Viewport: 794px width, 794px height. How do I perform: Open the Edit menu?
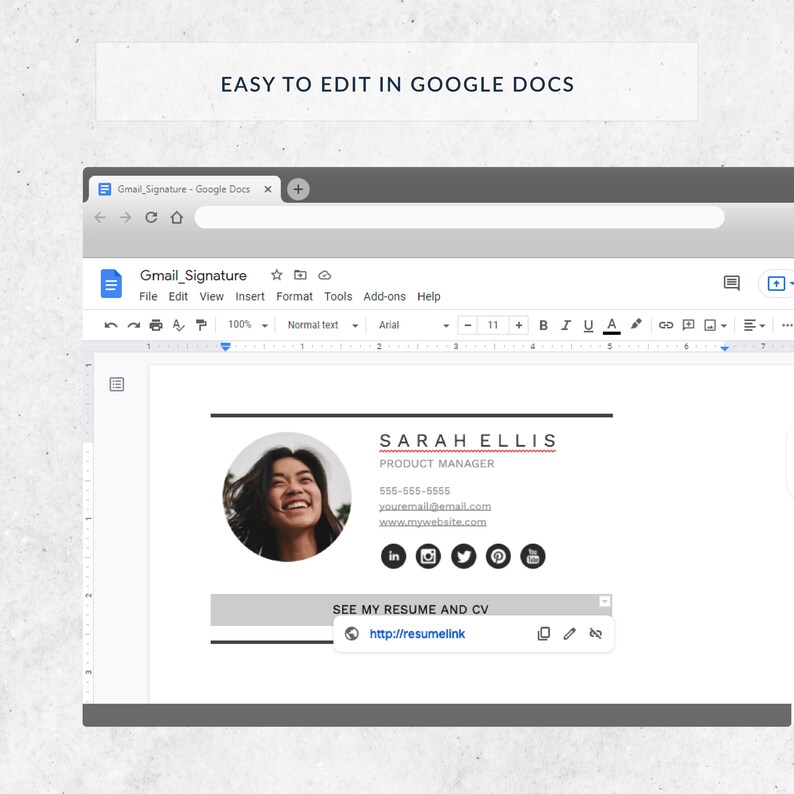(178, 296)
